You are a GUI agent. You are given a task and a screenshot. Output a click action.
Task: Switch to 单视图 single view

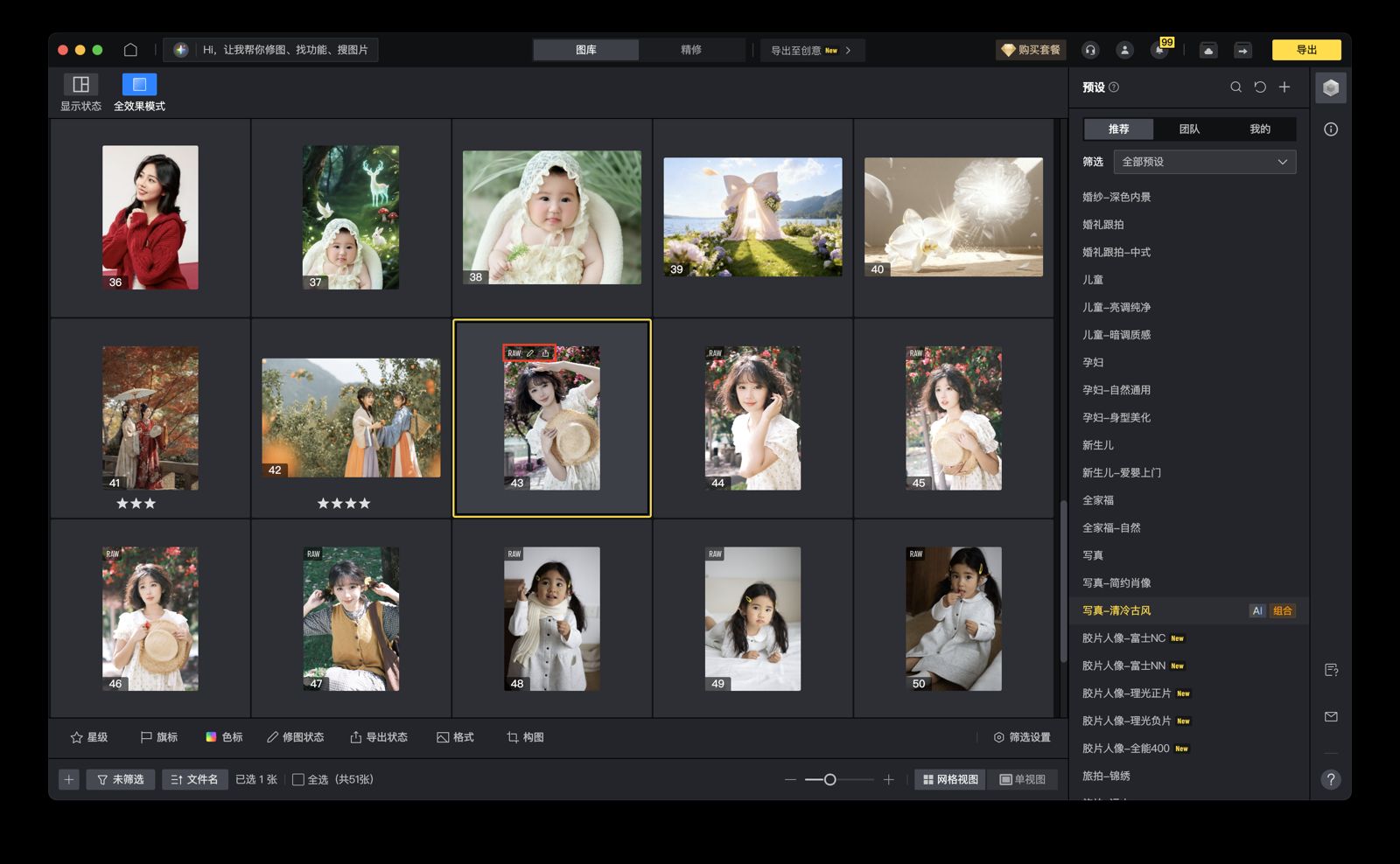1023,779
